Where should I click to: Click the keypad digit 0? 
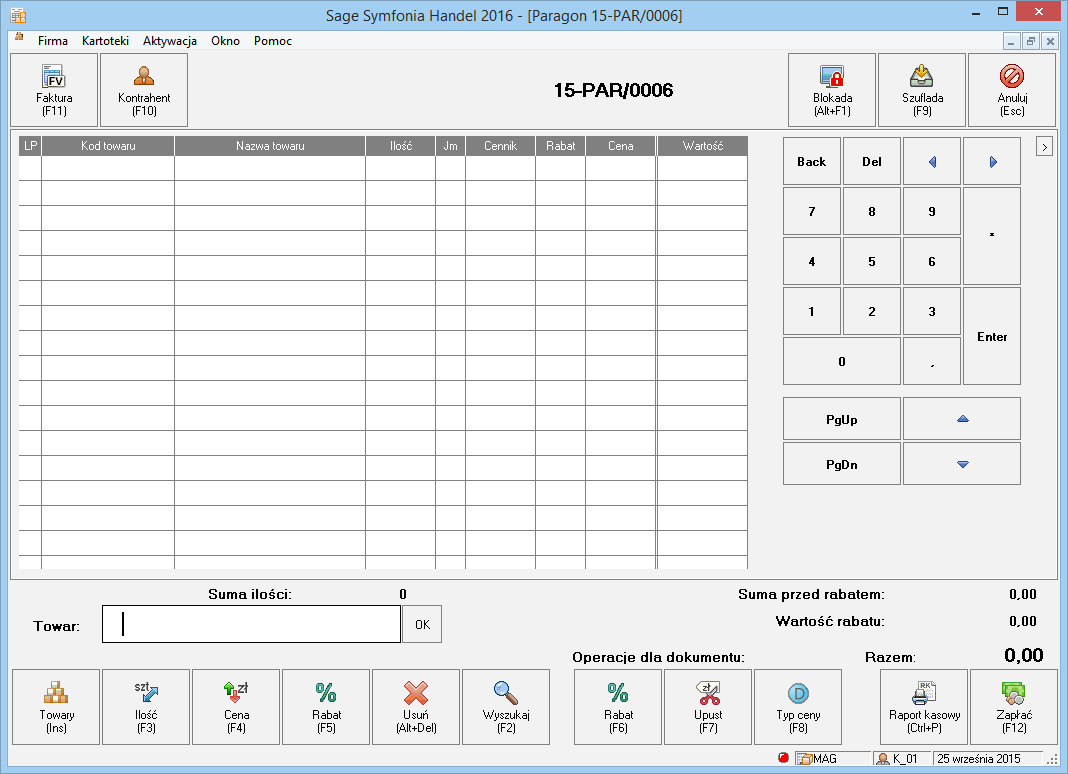coord(842,361)
